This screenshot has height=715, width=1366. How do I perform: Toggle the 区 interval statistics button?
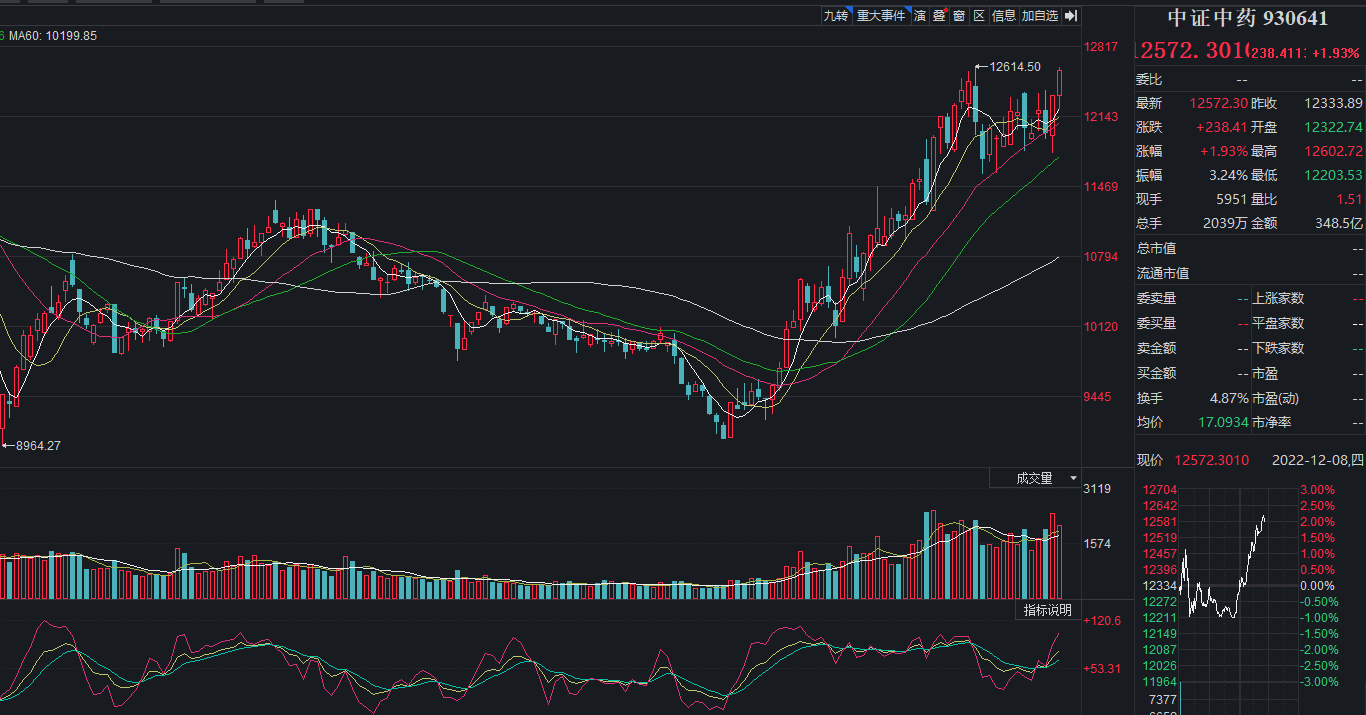coord(979,16)
